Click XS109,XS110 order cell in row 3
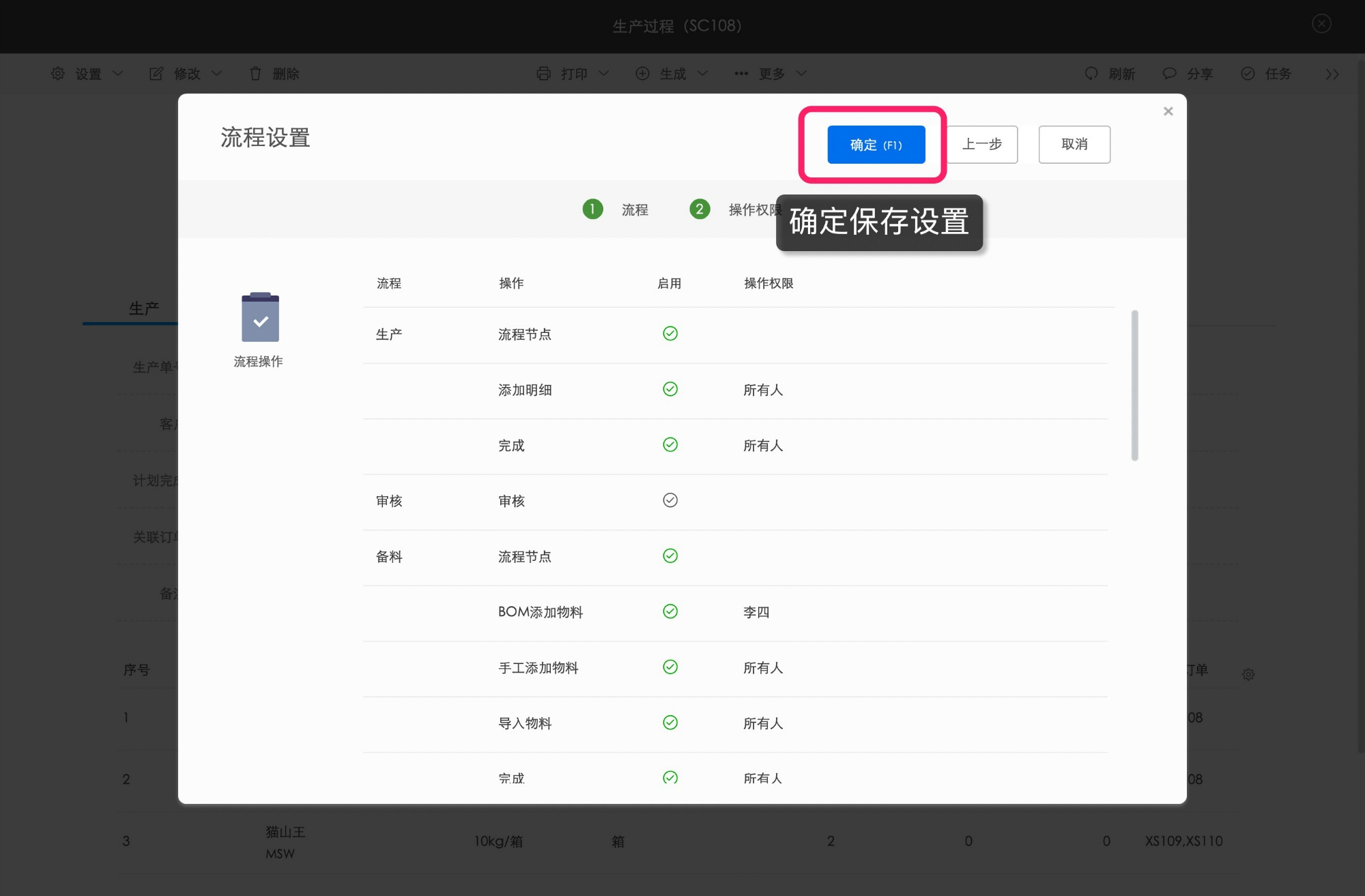The width and height of the screenshot is (1365, 896). tap(1183, 841)
